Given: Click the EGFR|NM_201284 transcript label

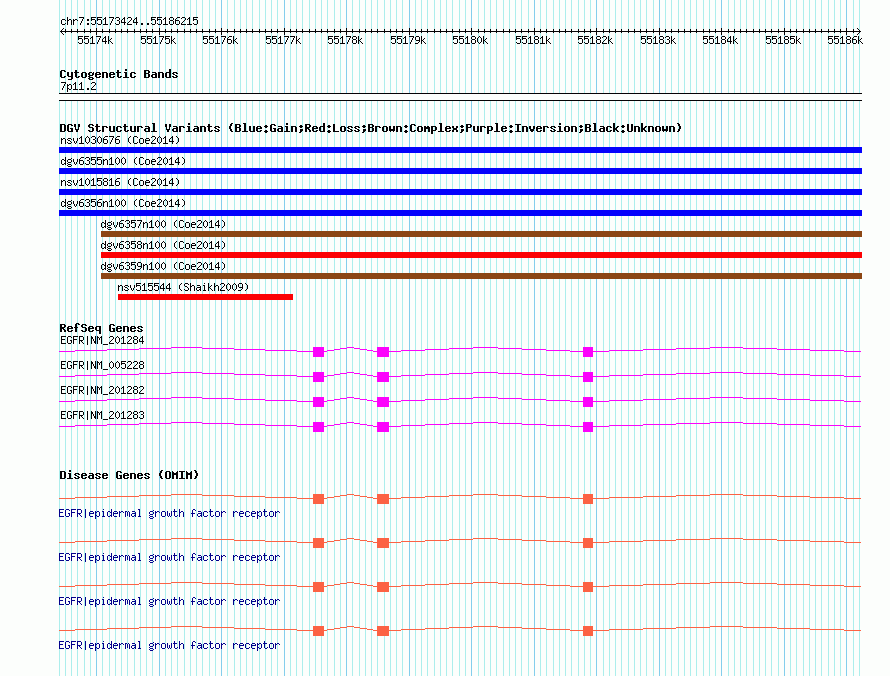Looking at the screenshot, I should [102, 341].
